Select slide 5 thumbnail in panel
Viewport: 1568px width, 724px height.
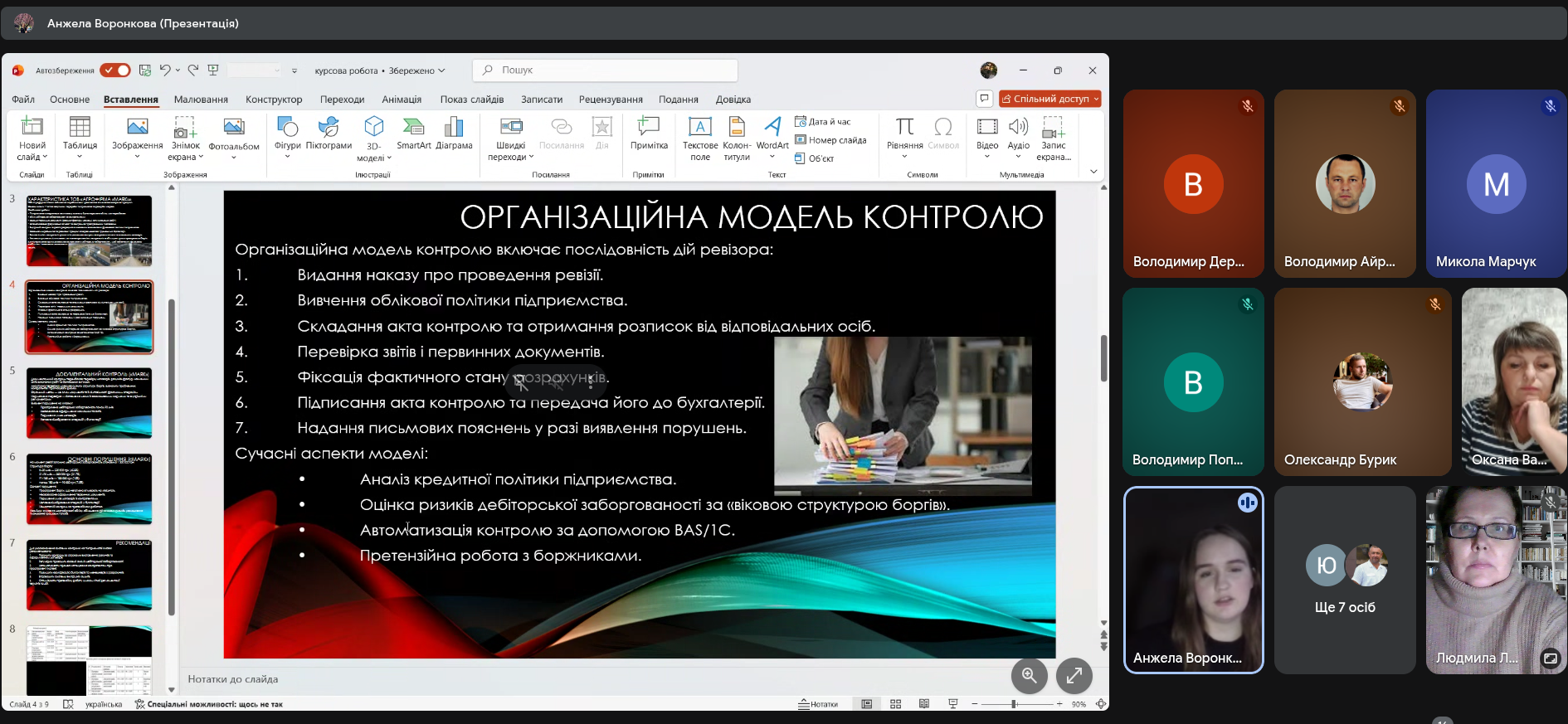pyautogui.click(x=89, y=403)
